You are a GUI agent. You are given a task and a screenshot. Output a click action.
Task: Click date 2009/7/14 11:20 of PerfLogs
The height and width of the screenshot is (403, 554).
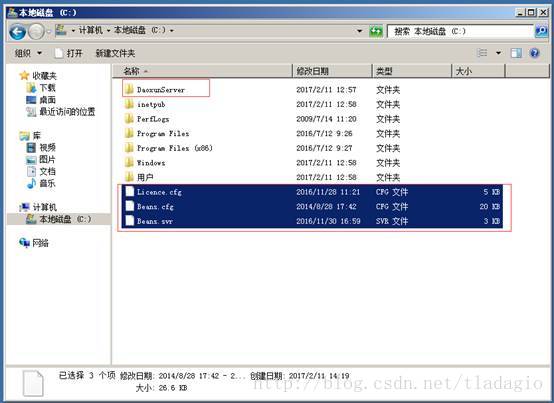tap(326, 119)
